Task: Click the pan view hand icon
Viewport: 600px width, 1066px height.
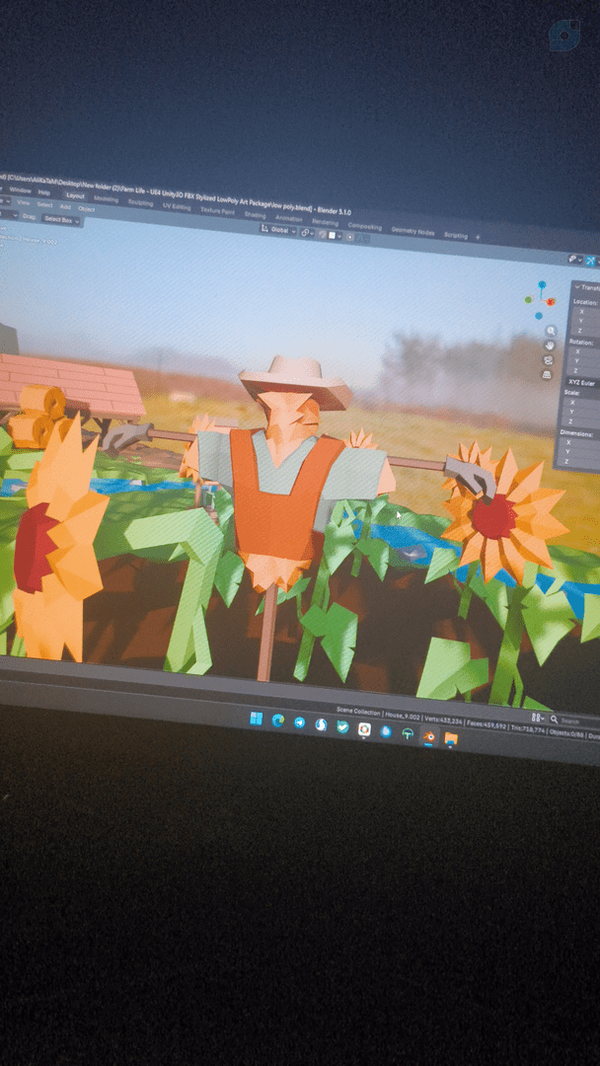Action: click(549, 345)
